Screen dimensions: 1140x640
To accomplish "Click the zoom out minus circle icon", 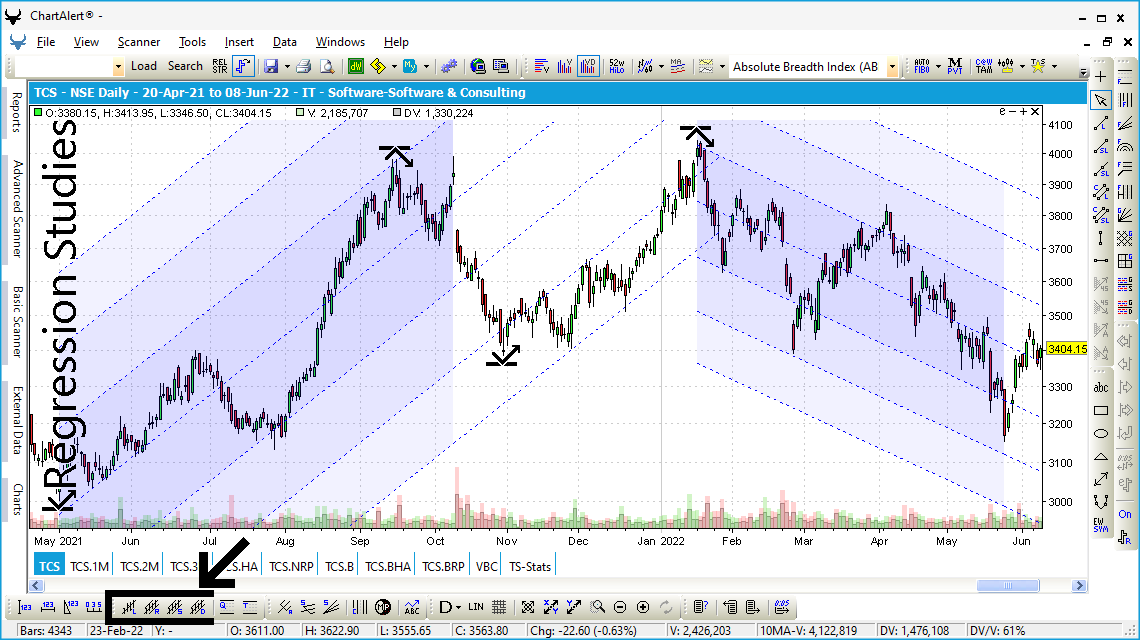I will tap(620, 607).
